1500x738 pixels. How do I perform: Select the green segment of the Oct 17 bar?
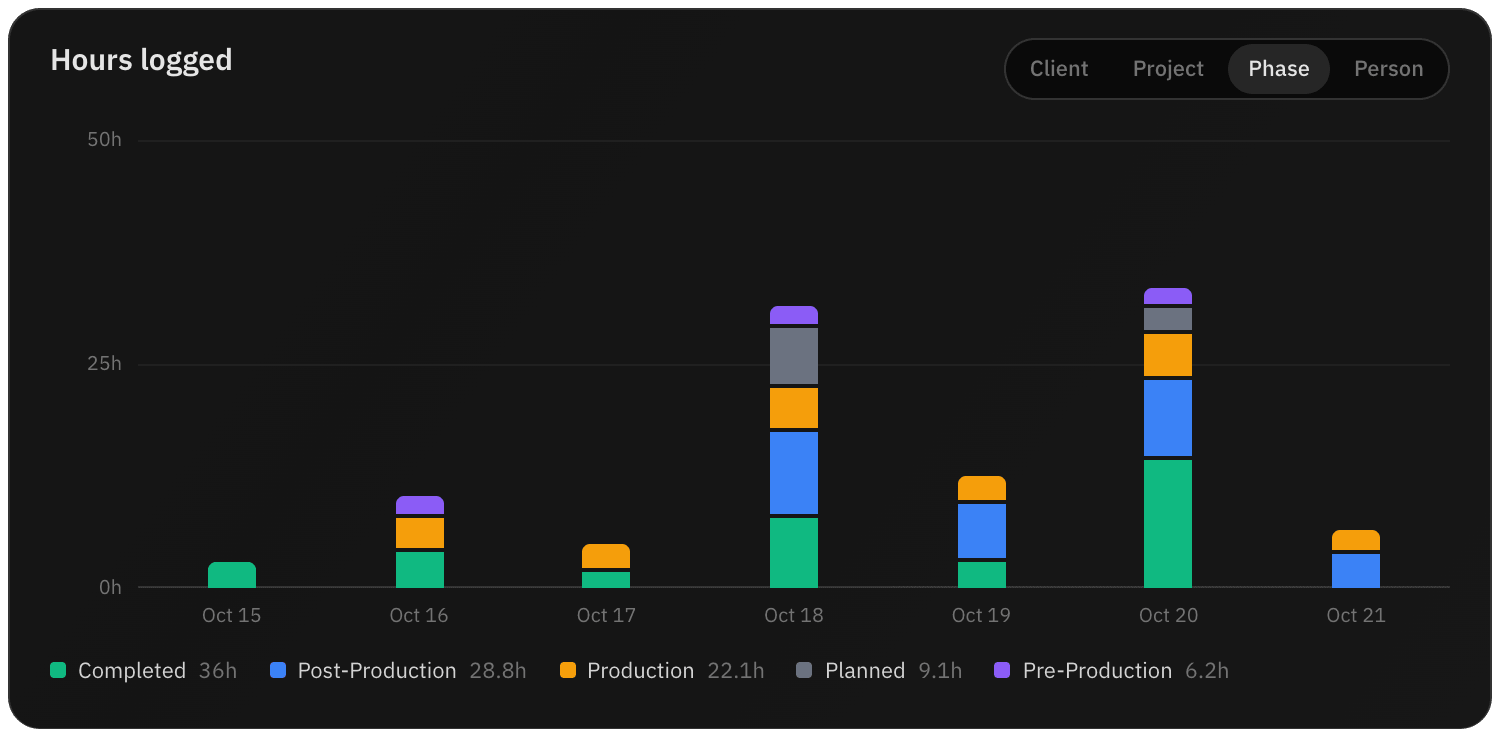click(x=606, y=580)
